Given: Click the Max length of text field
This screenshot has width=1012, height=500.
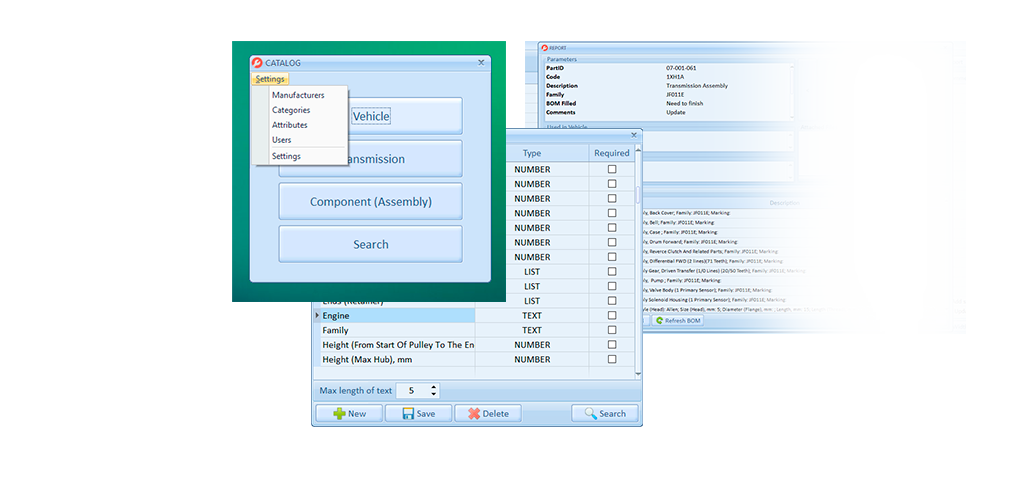Looking at the screenshot, I should click(x=412, y=391).
